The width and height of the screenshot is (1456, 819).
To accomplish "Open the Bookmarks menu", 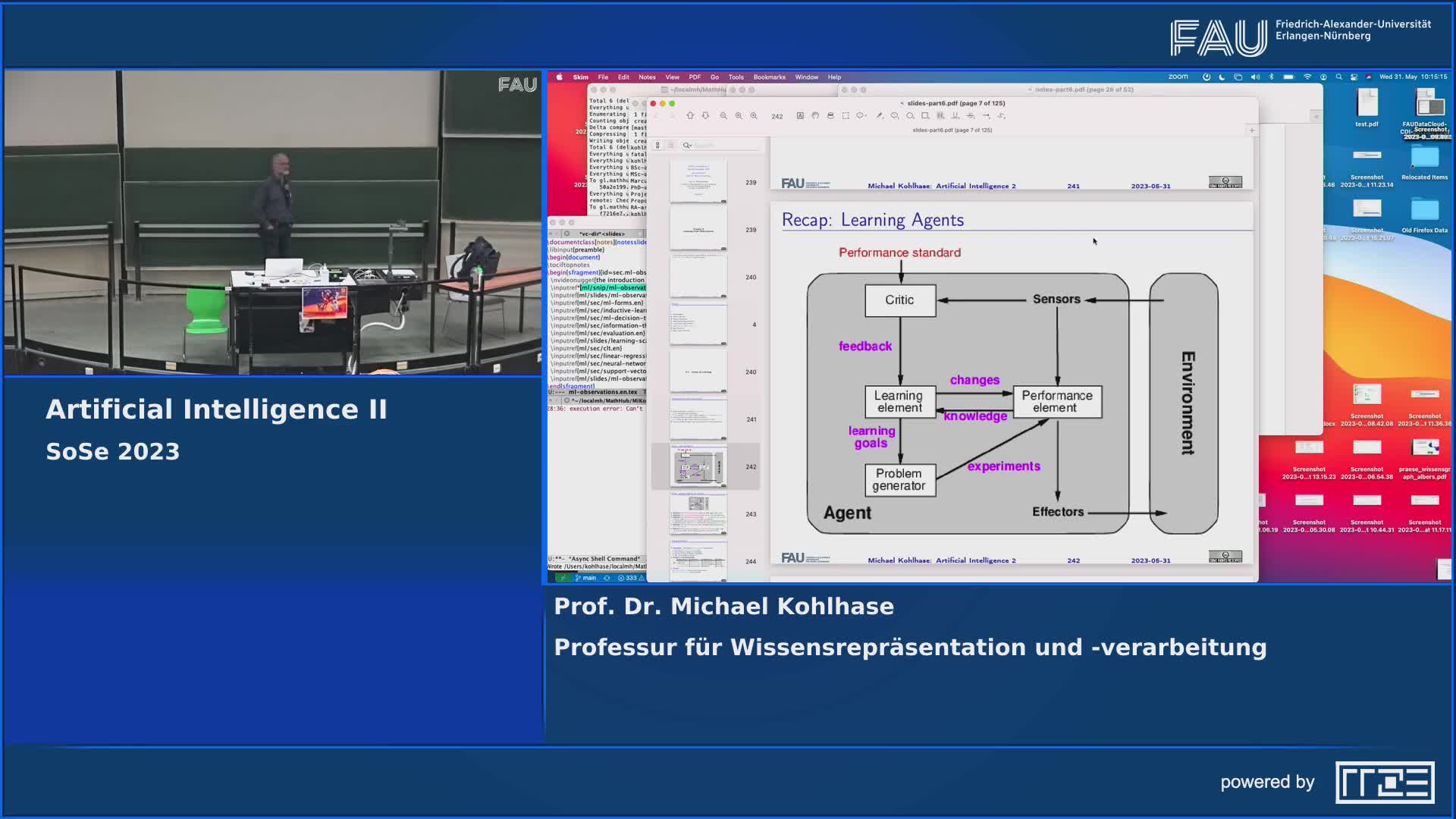I will (769, 77).
